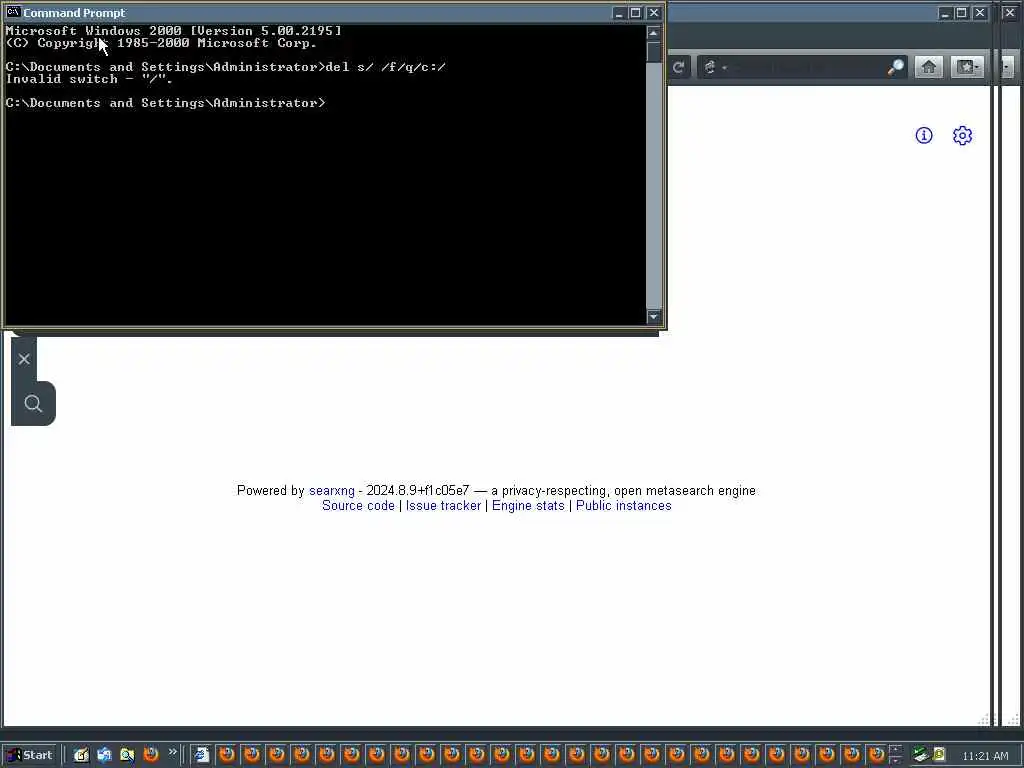Click the searxng search magnifier button
The height and width of the screenshot is (768, 1024).
click(33, 404)
